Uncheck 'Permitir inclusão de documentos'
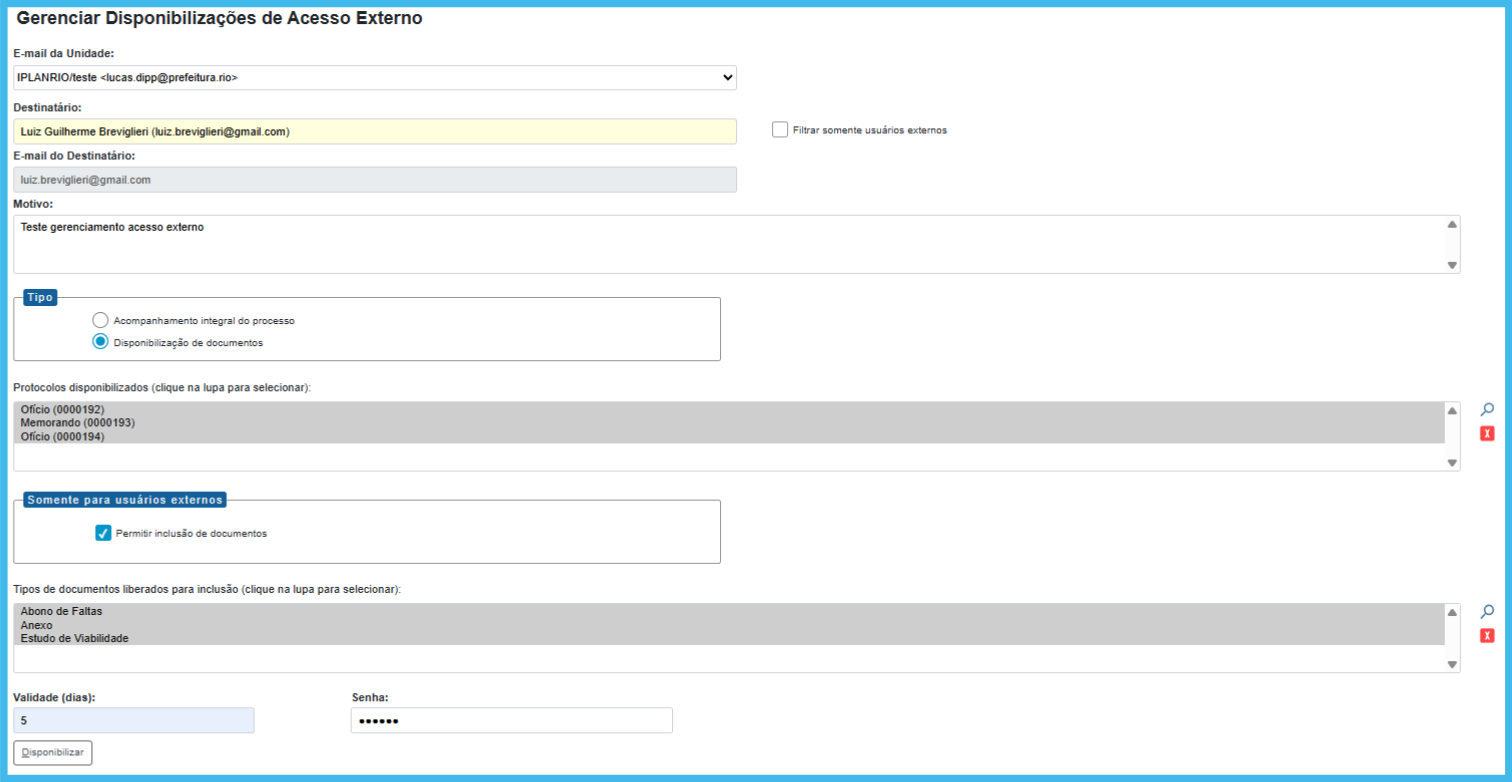 click(103, 533)
